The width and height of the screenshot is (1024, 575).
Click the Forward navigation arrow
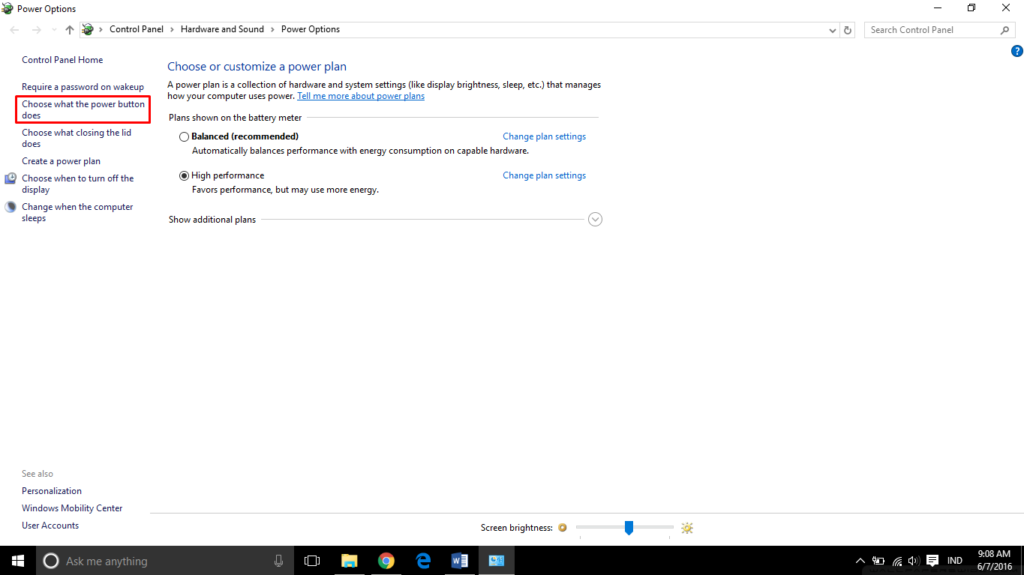[x=37, y=30]
